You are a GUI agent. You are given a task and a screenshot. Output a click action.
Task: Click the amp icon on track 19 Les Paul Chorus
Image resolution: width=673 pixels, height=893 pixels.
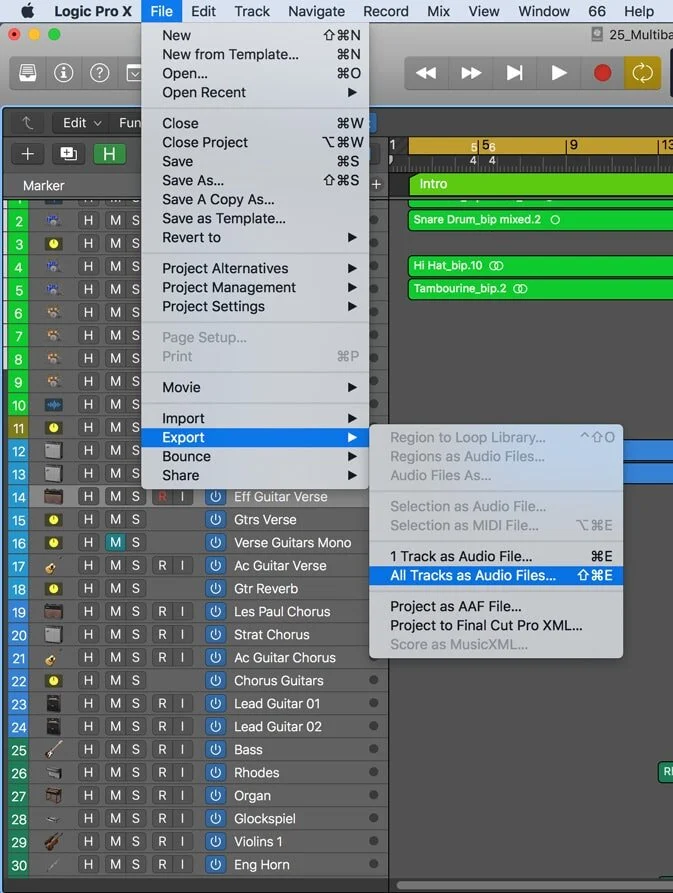pos(54,612)
